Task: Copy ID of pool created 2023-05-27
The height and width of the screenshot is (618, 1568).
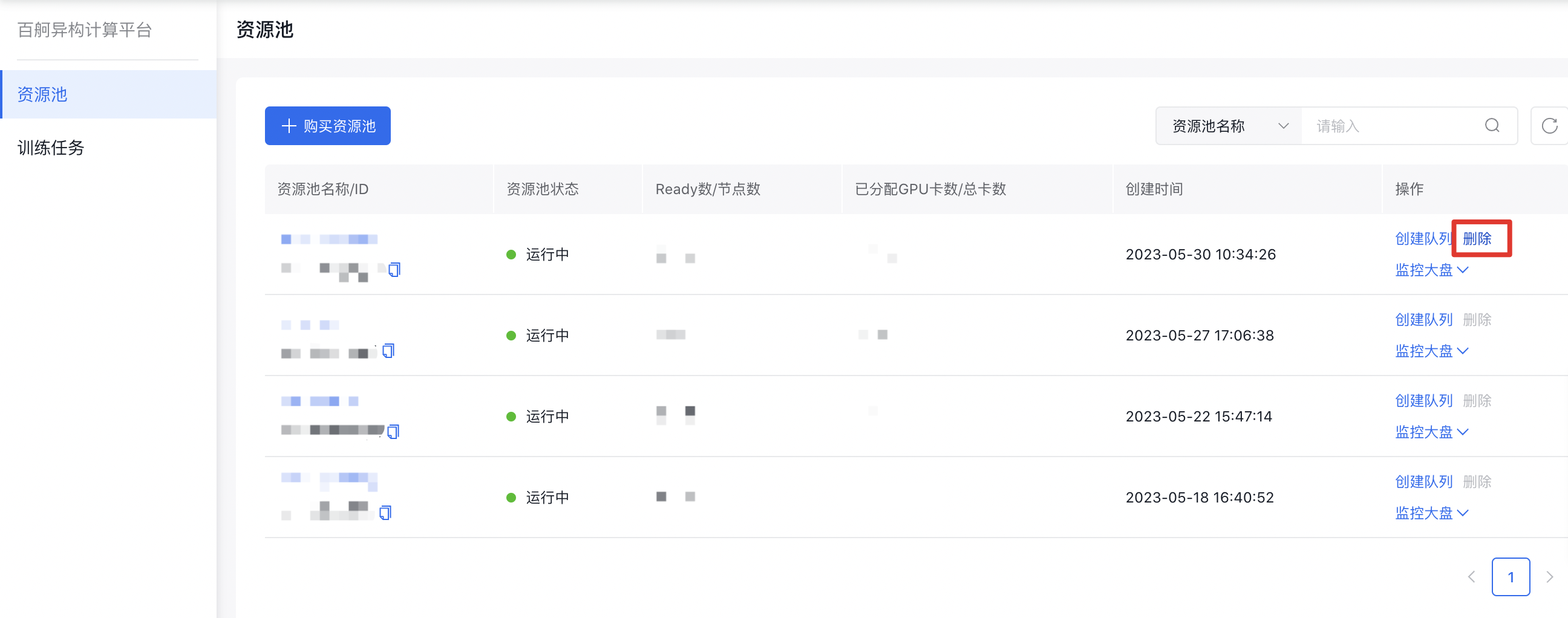Action: tap(388, 350)
